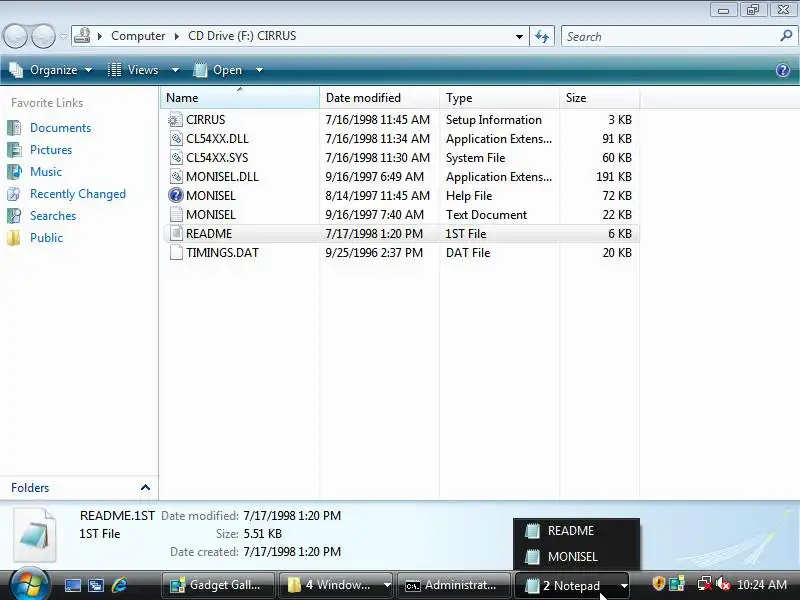Open the recent pages dropdown arrow
The image size is (800, 600).
63,37
